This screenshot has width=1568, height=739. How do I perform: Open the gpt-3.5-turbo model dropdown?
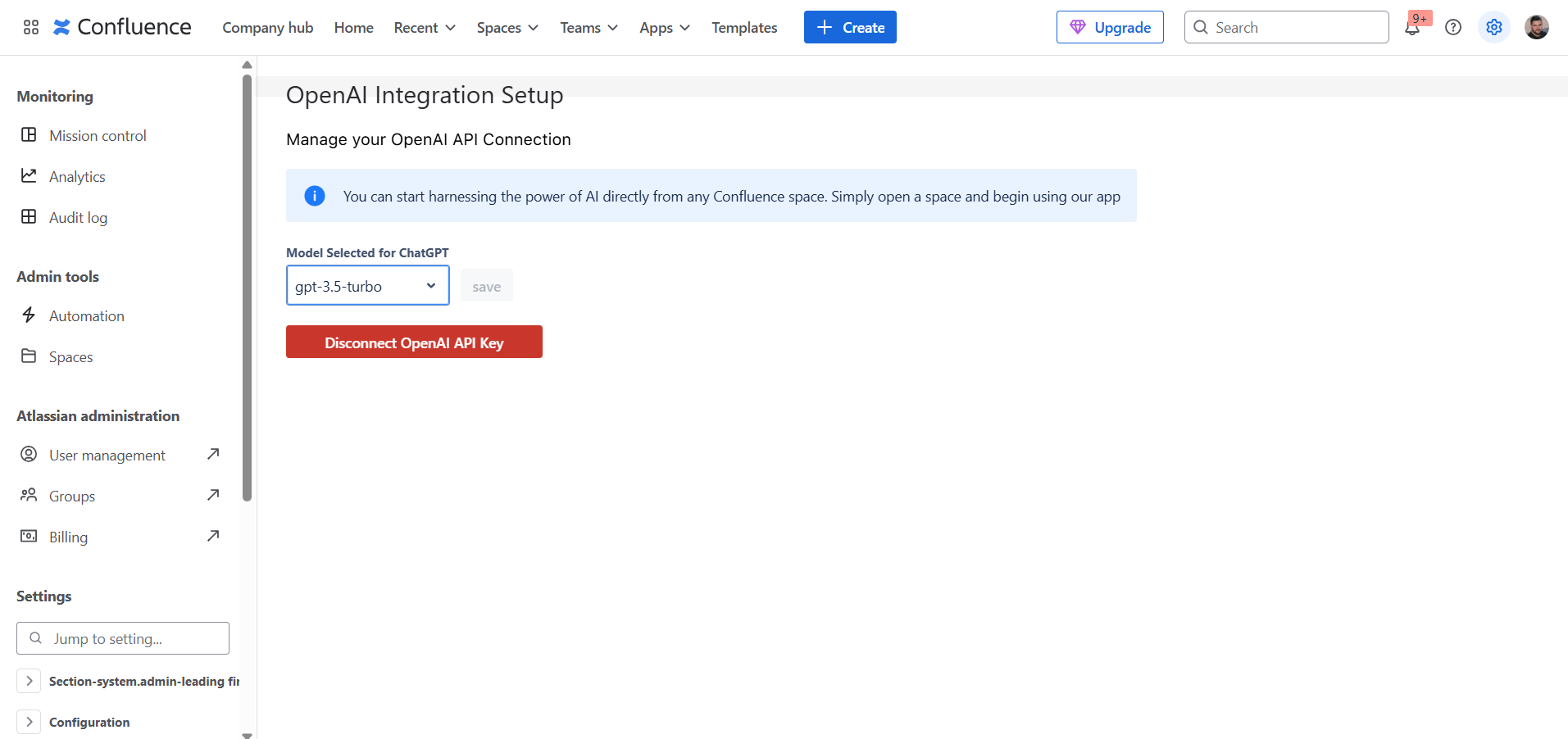[x=367, y=286]
